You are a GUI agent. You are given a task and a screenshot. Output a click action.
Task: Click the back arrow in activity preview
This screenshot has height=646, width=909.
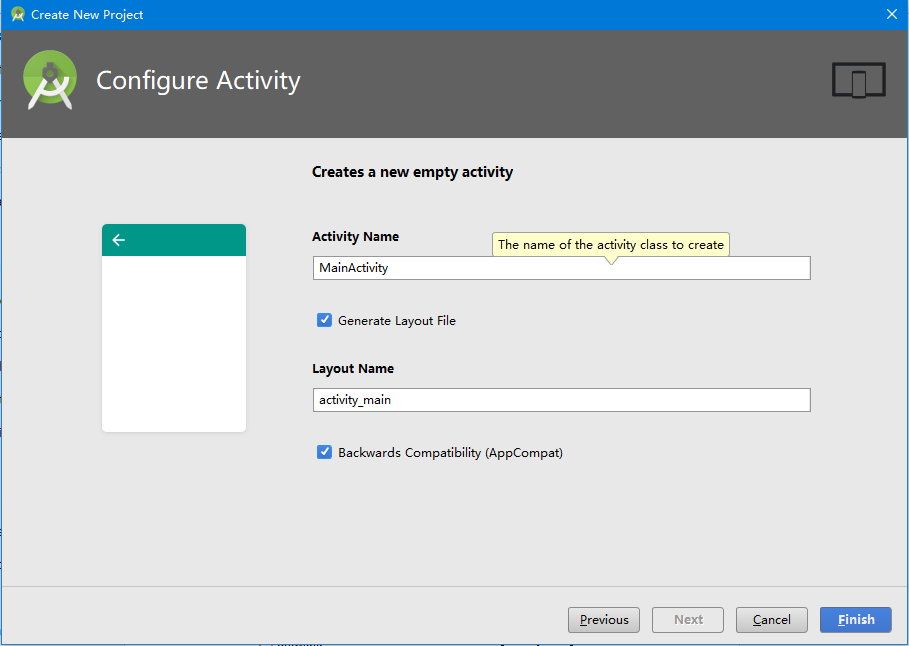tap(119, 239)
